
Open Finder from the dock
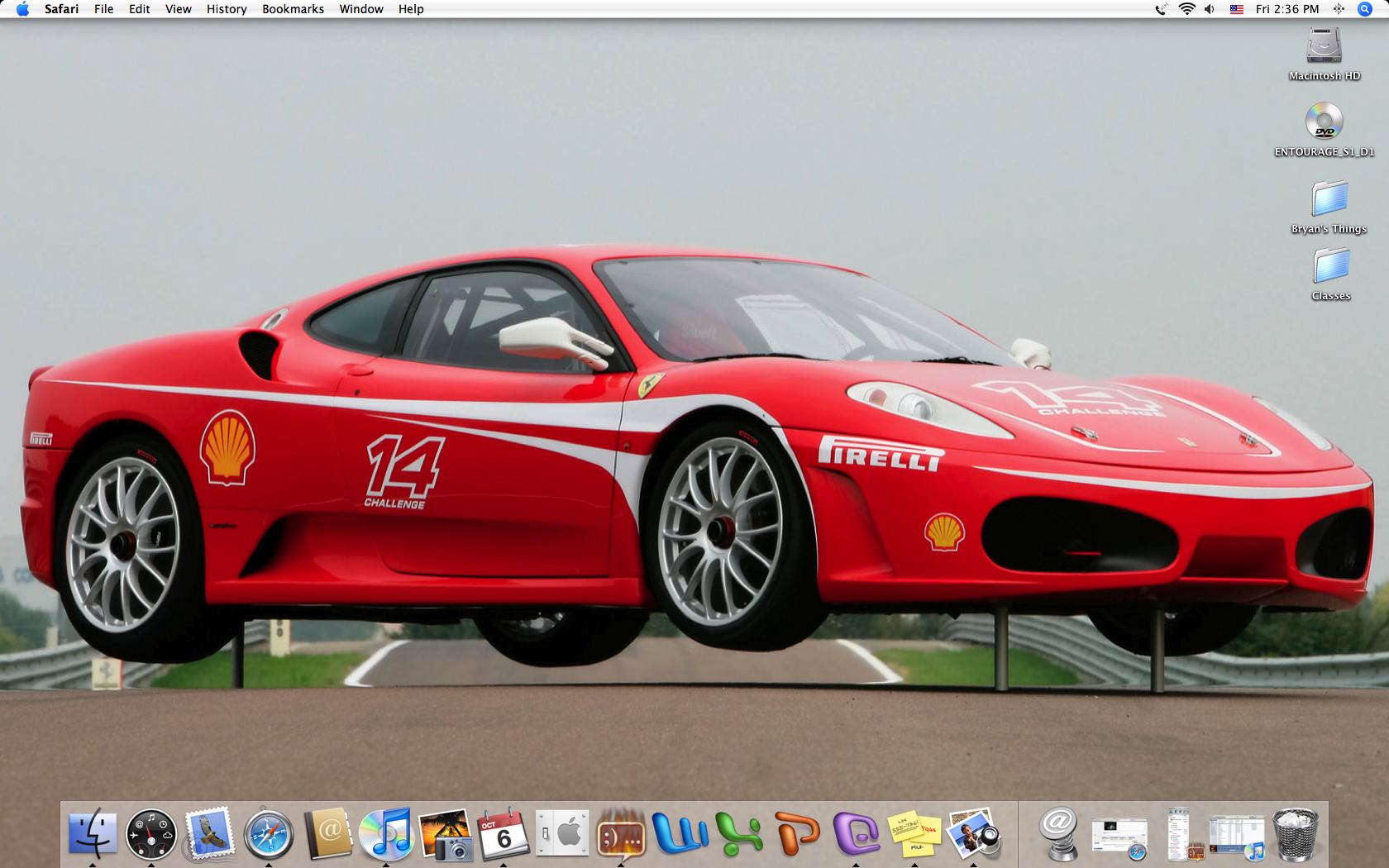(93, 833)
